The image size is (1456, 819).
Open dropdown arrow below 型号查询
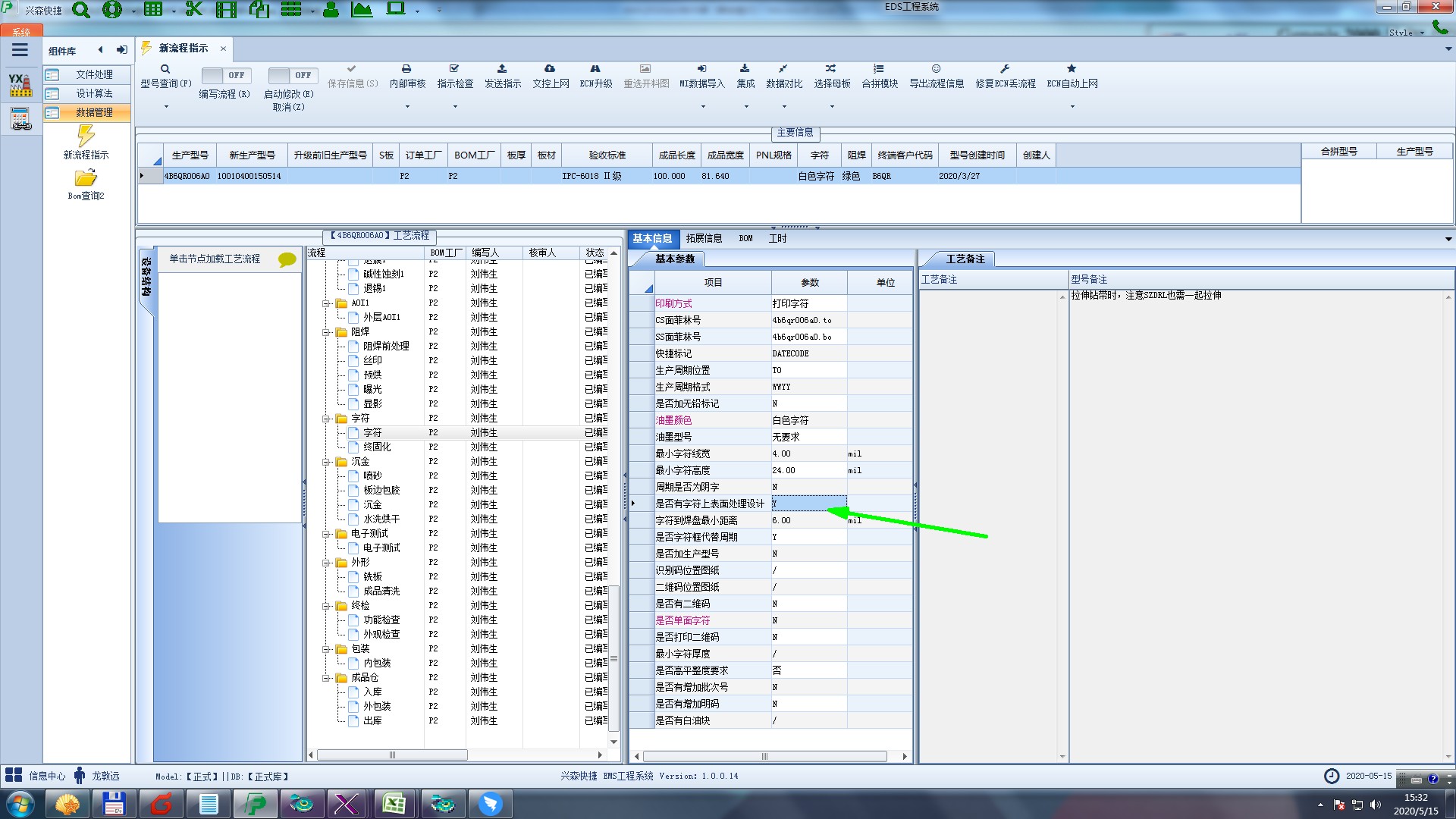point(166,106)
